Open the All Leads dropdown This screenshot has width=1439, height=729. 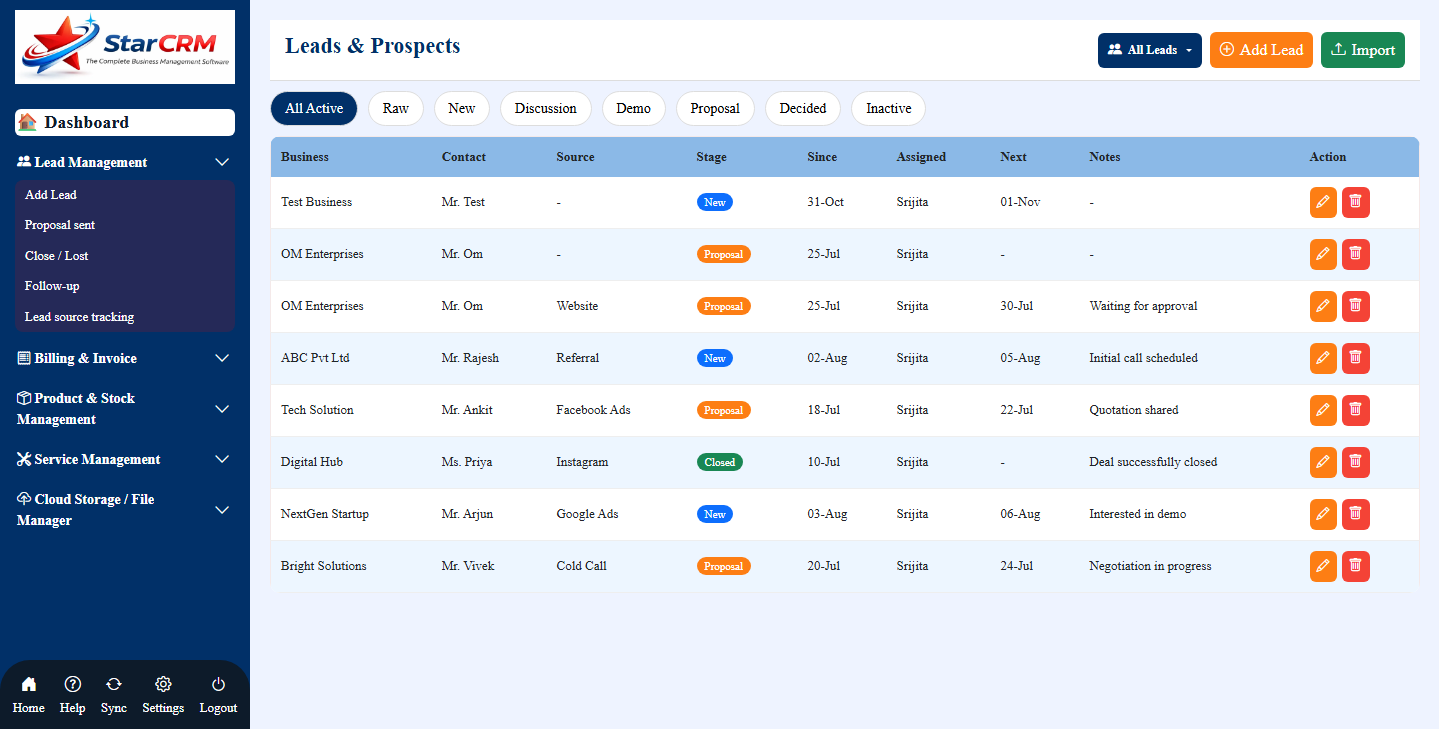tap(1148, 49)
